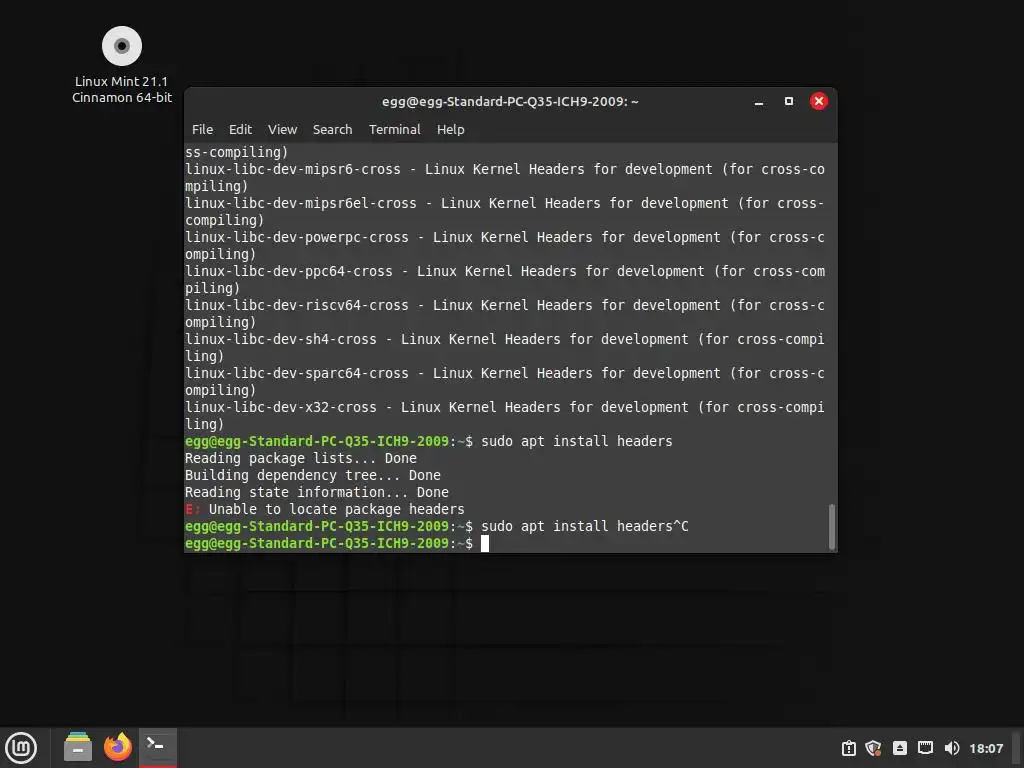Click the 'Reading package lists... Done' line

[300, 458]
